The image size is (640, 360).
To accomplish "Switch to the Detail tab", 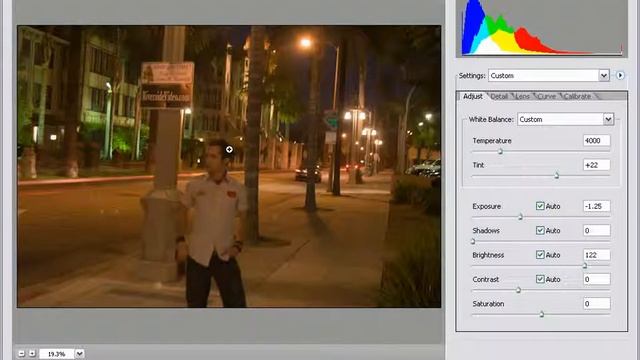I will [499, 96].
